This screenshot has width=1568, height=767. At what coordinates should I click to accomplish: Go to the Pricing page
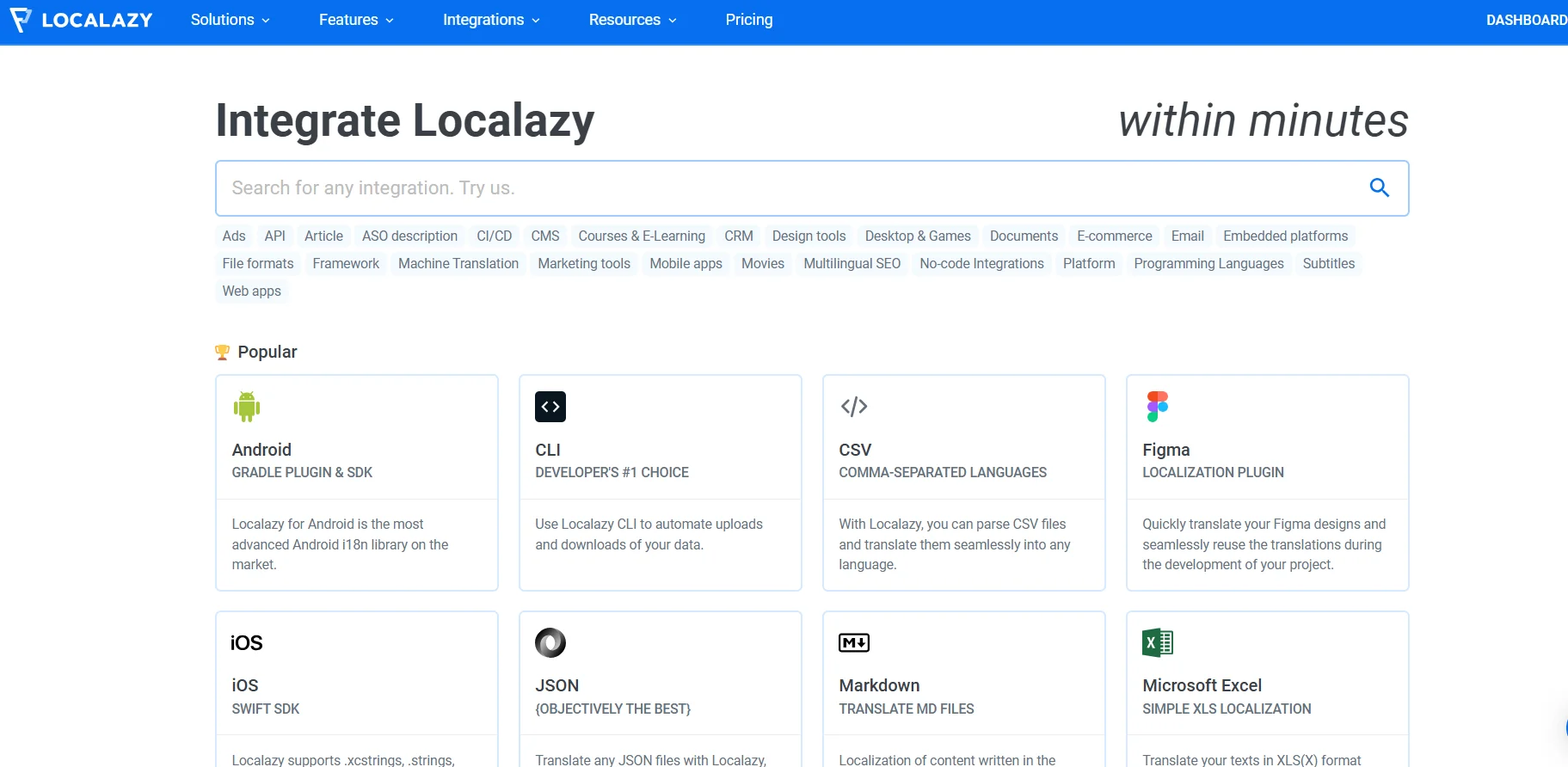click(749, 20)
